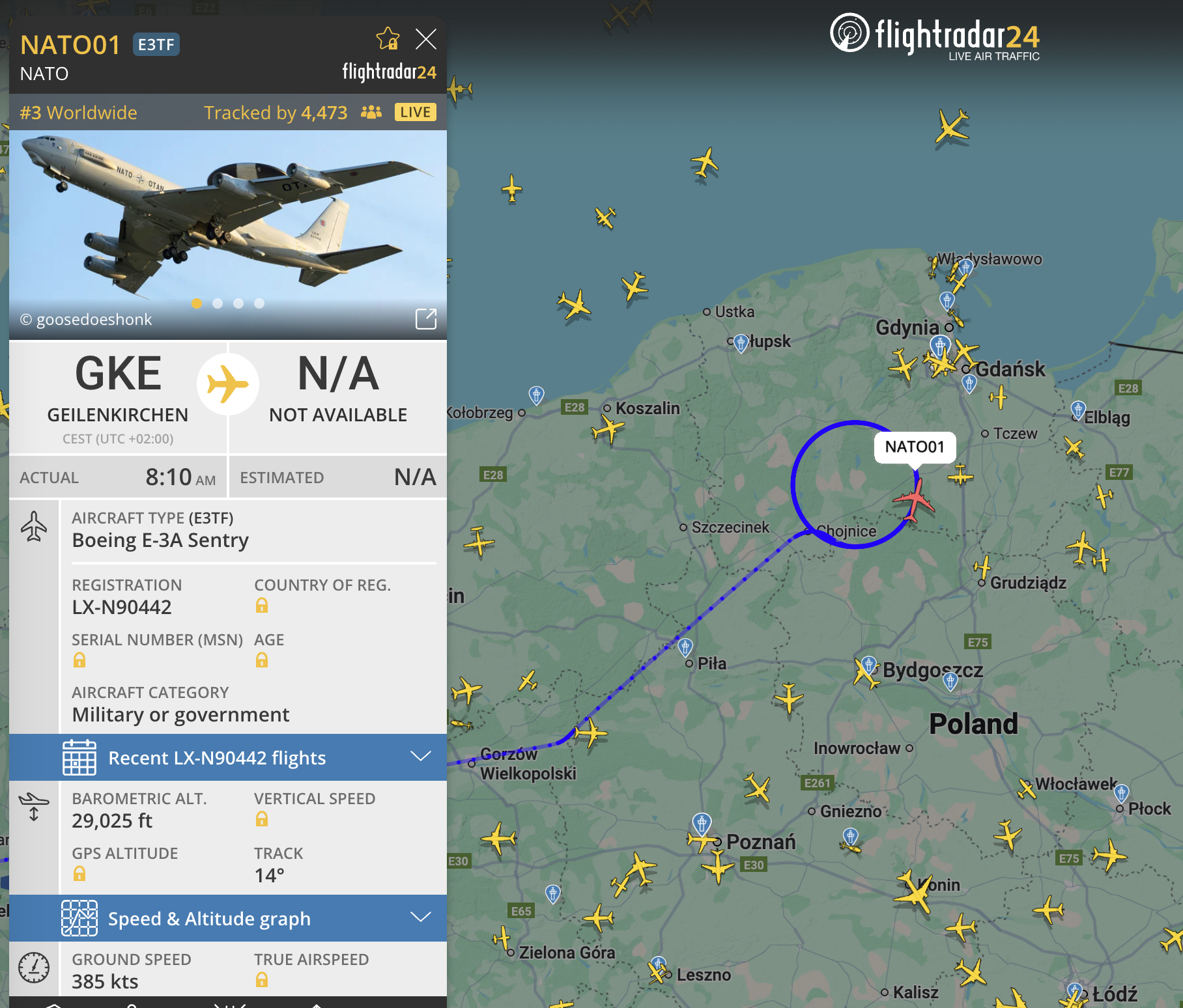
Task: Click the NATO01 callsign label on map
Action: pyautogui.click(x=915, y=447)
